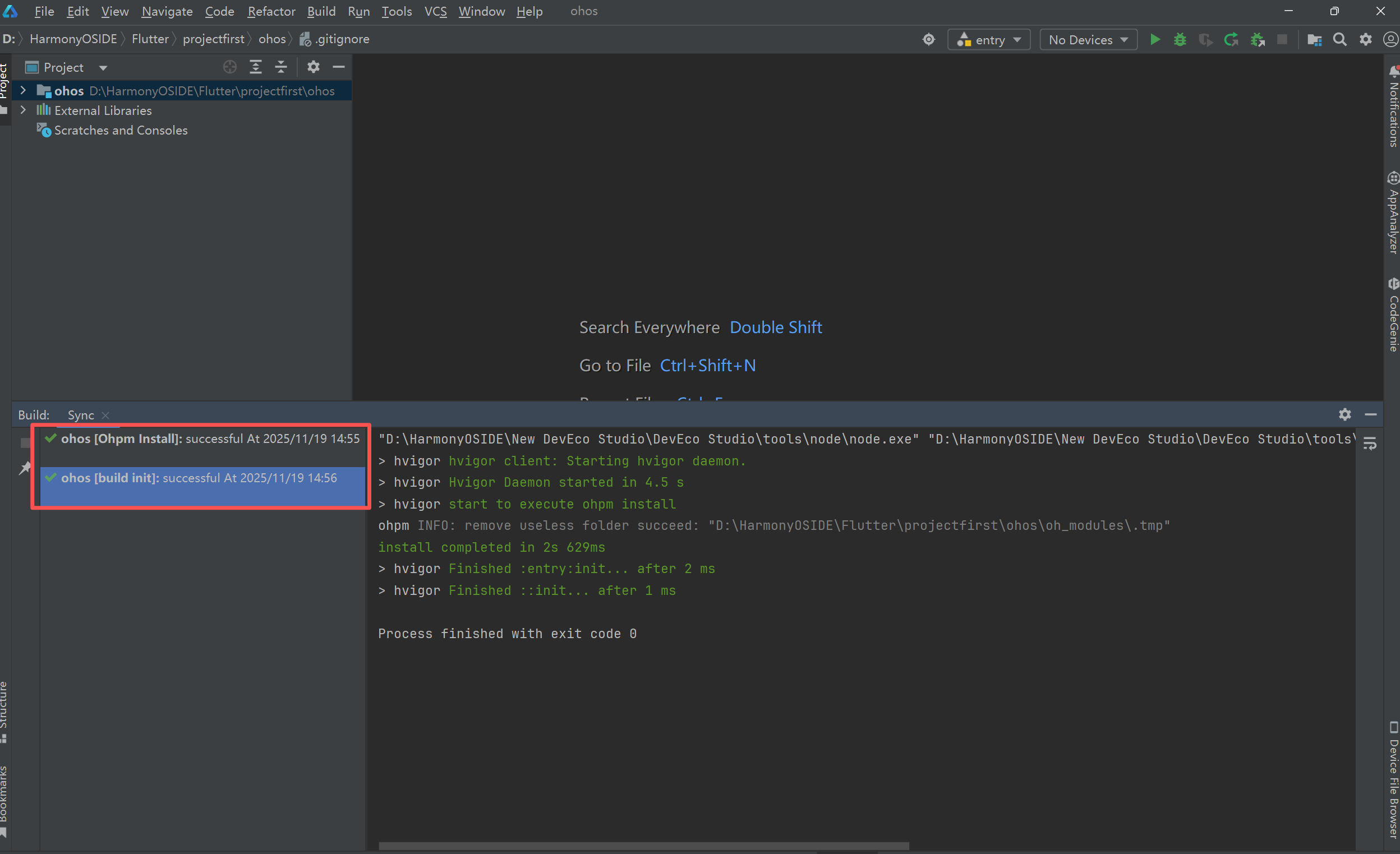Viewport: 1400px width, 854px height.
Task: Run the entry module with green play button
Action: pos(1154,40)
